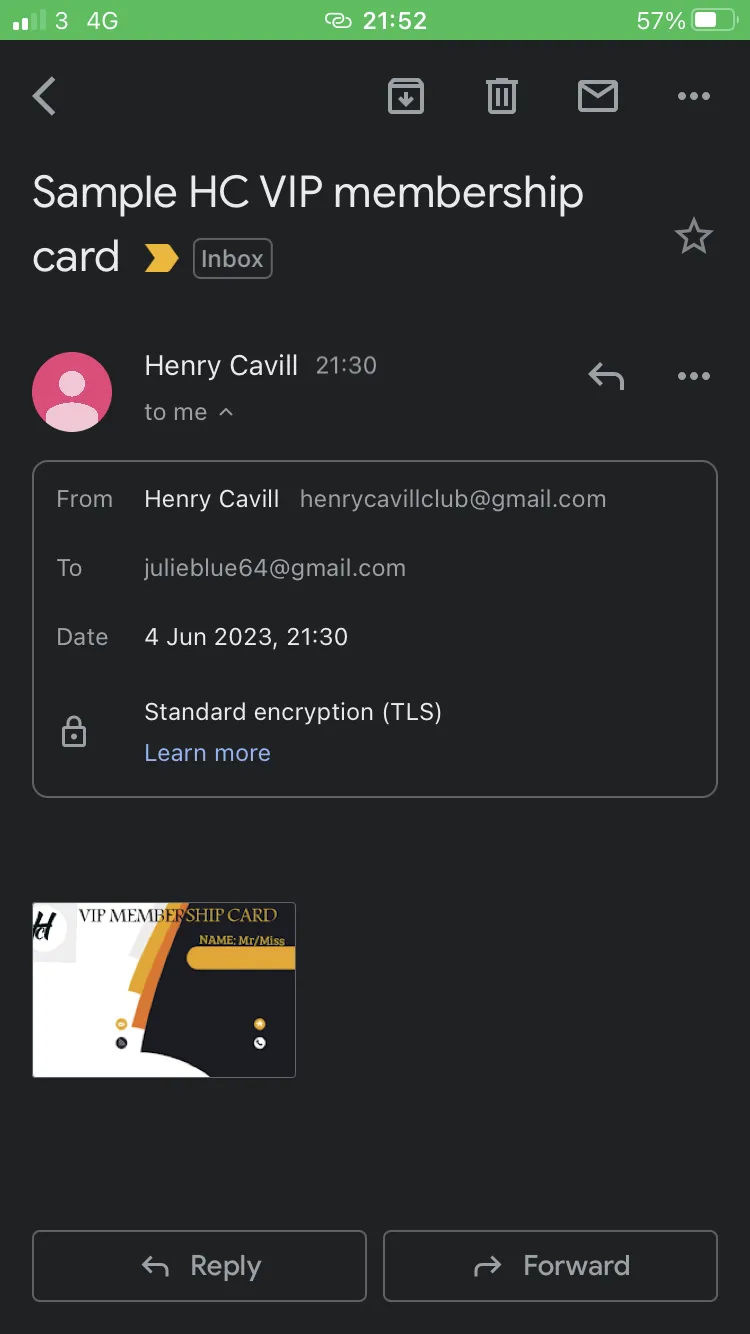Star this email
This screenshot has width=750, height=1334.
click(693, 237)
